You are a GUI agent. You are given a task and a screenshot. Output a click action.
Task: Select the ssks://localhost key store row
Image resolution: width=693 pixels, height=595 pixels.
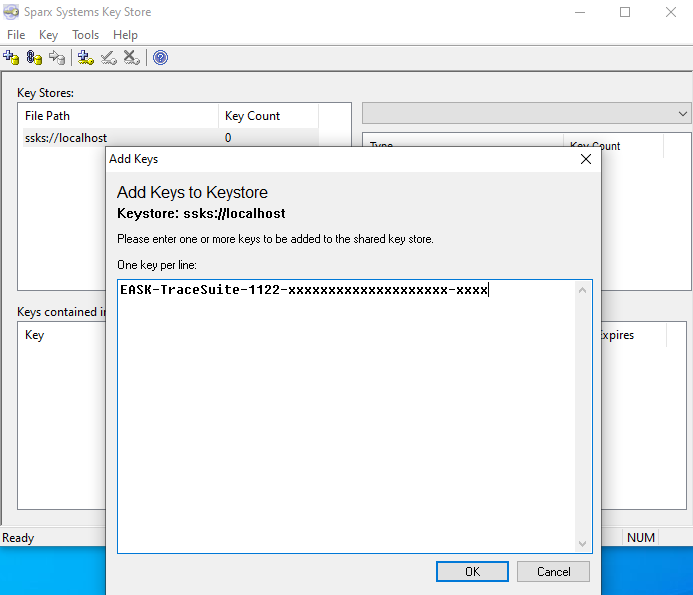pos(171,138)
